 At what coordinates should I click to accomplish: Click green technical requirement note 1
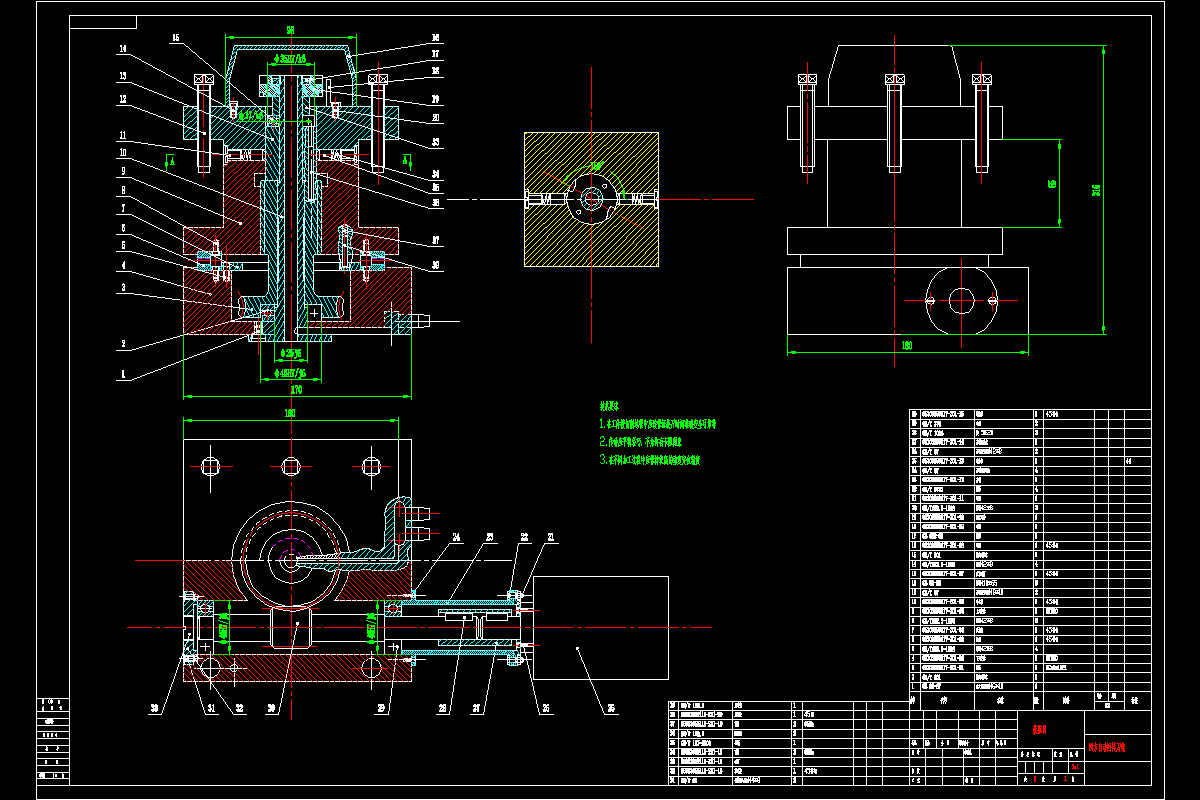tap(657, 424)
